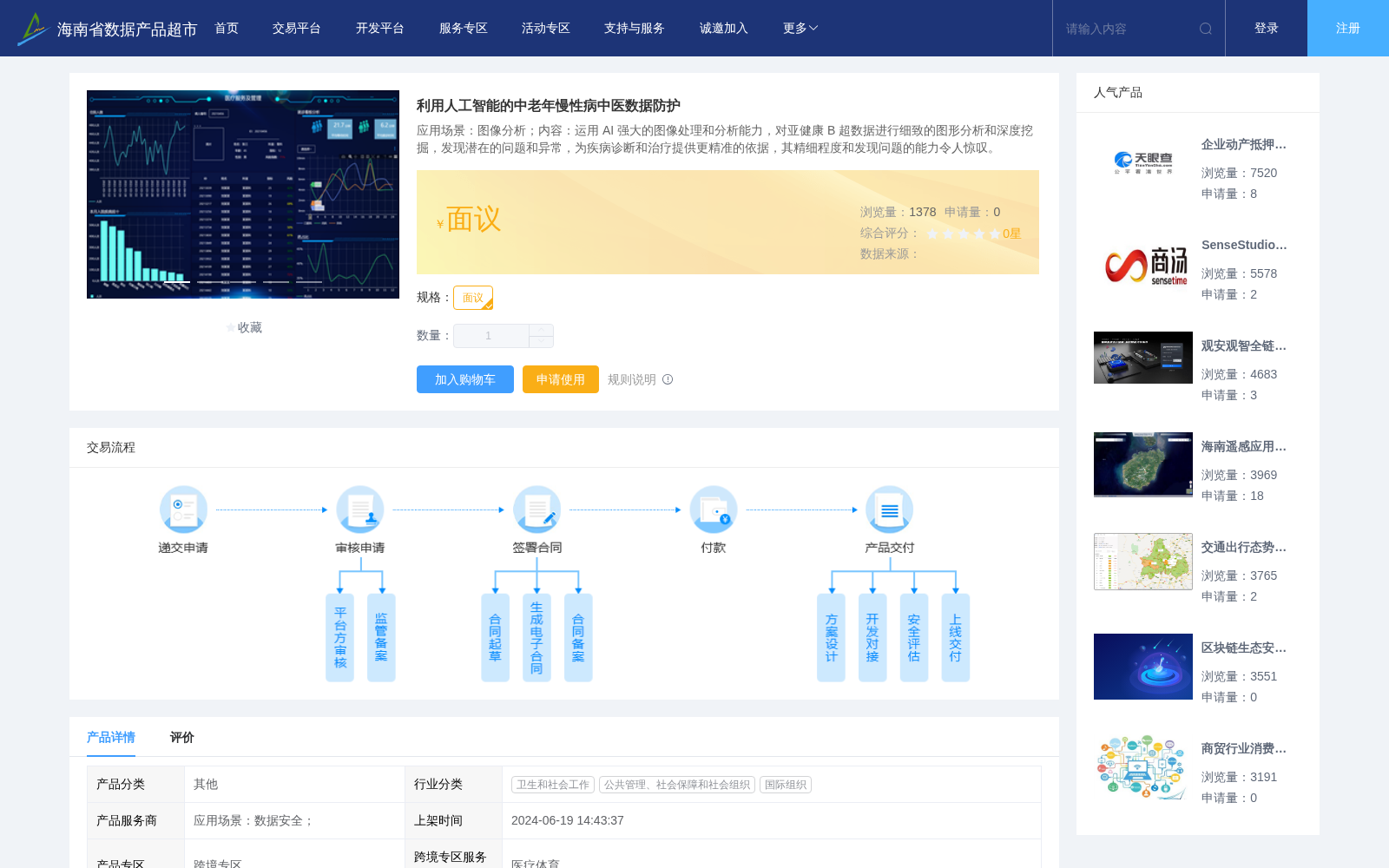Viewport: 1389px width, 868px height.
Task: Click the 开发对接 sub-step box
Action: (x=872, y=638)
